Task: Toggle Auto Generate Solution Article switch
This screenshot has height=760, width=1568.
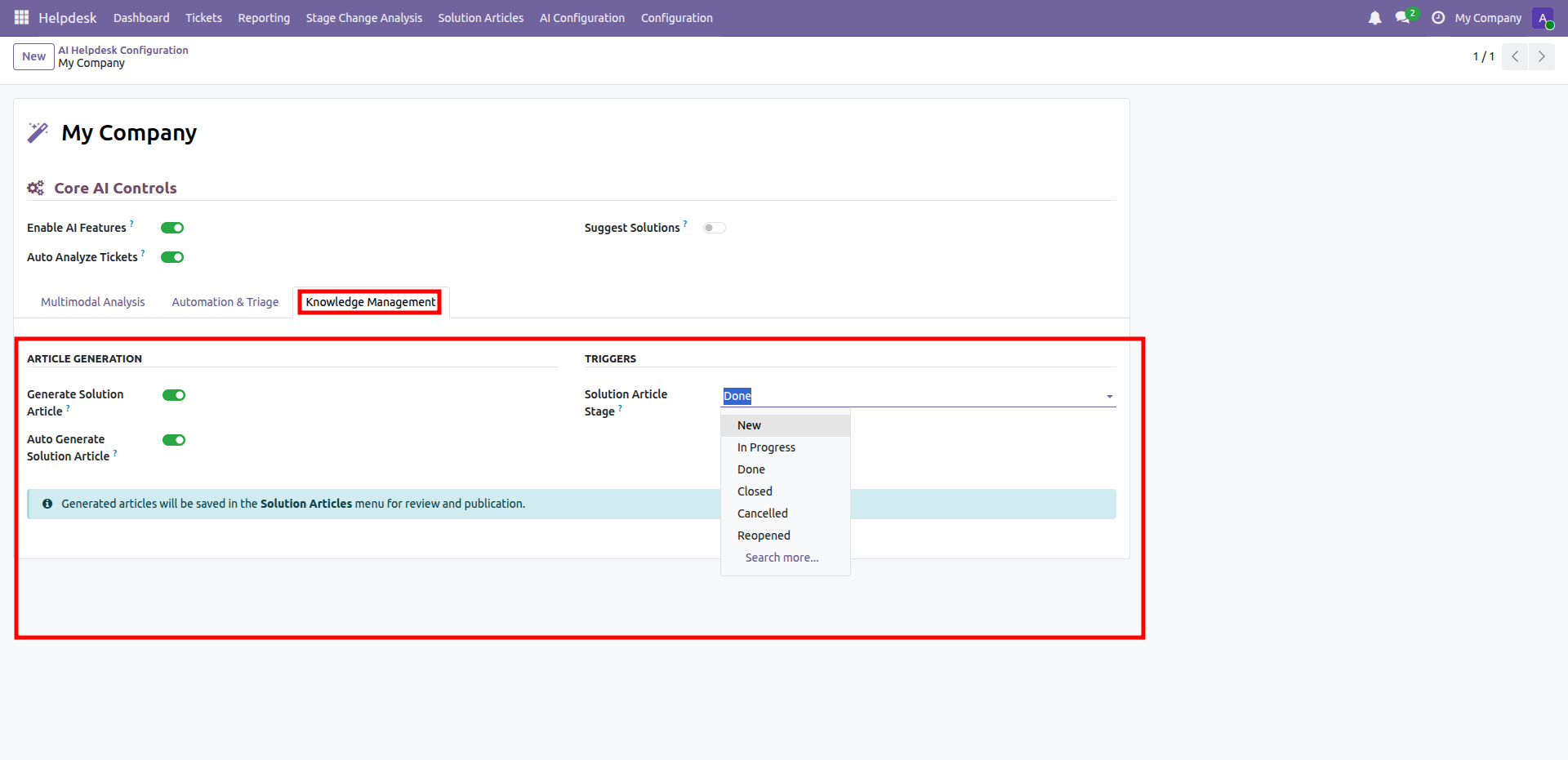Action: [x=174, y=440]
